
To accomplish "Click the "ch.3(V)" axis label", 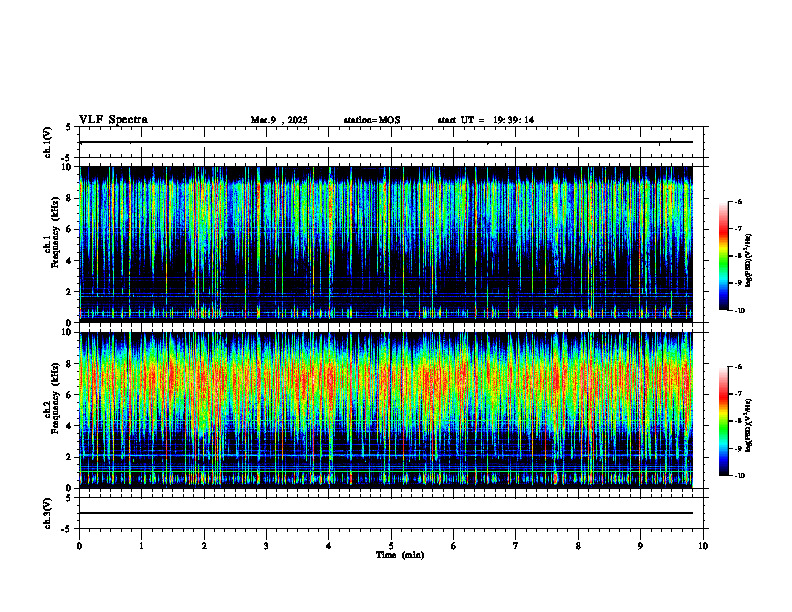I will tap(48, 514).
